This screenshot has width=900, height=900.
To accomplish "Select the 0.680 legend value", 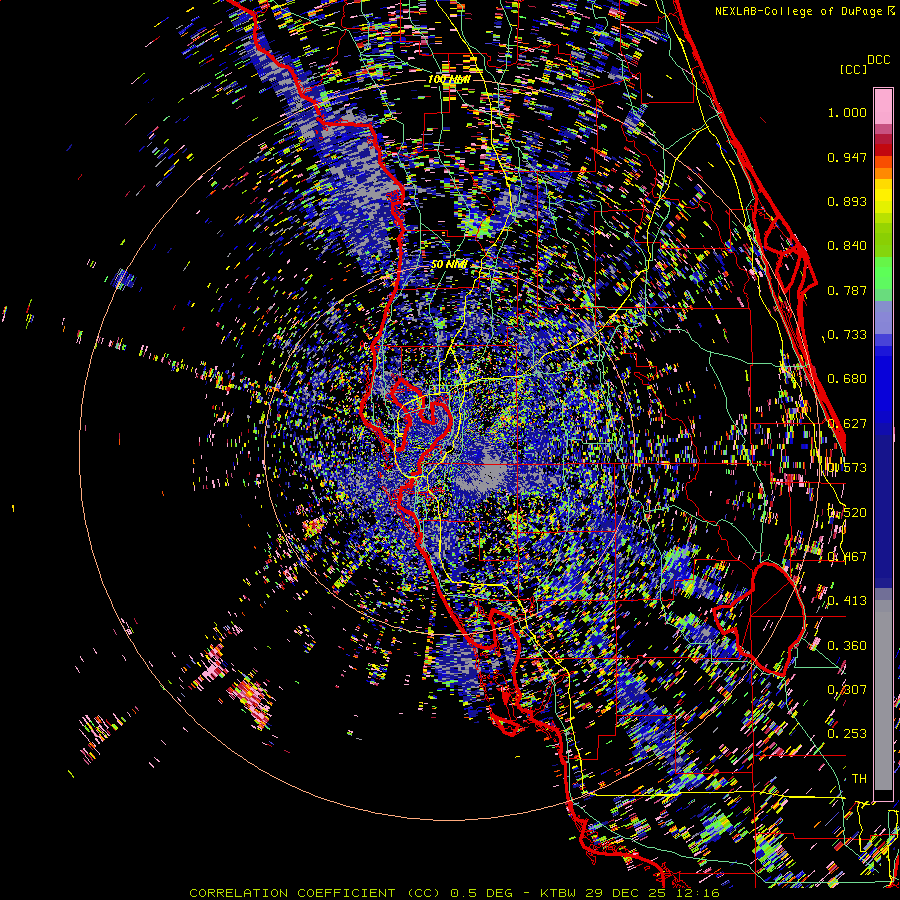I will tap(847, 379).
